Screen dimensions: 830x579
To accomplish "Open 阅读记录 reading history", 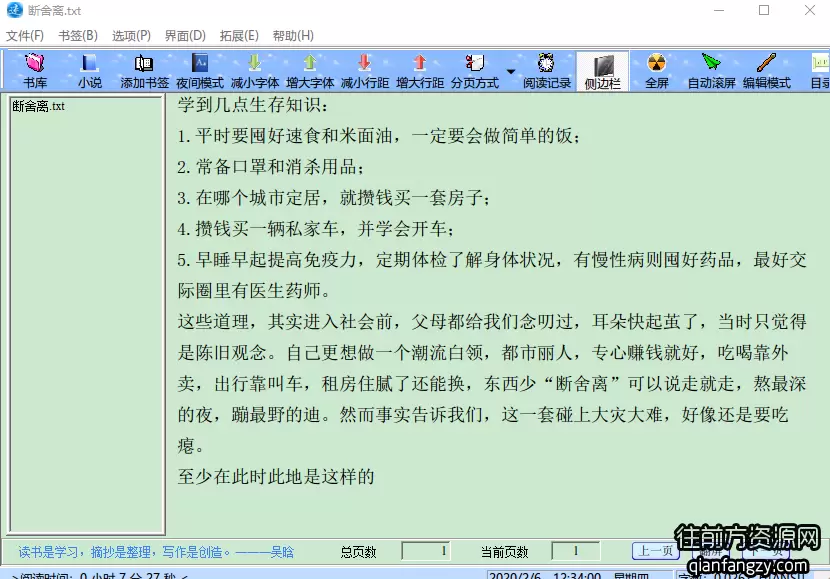I will 547,71.
